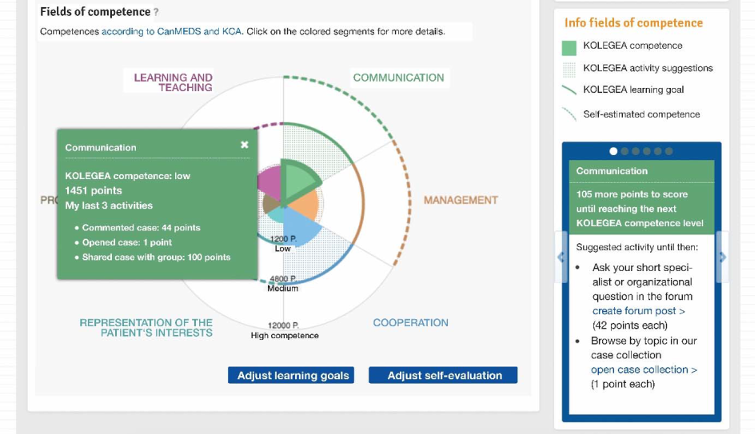Jump to the last carousel page dot

(670, 151)
